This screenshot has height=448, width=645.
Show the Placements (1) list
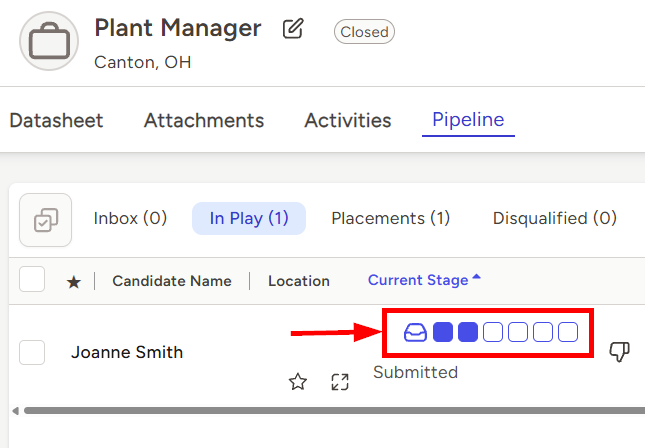coord(391,218)
